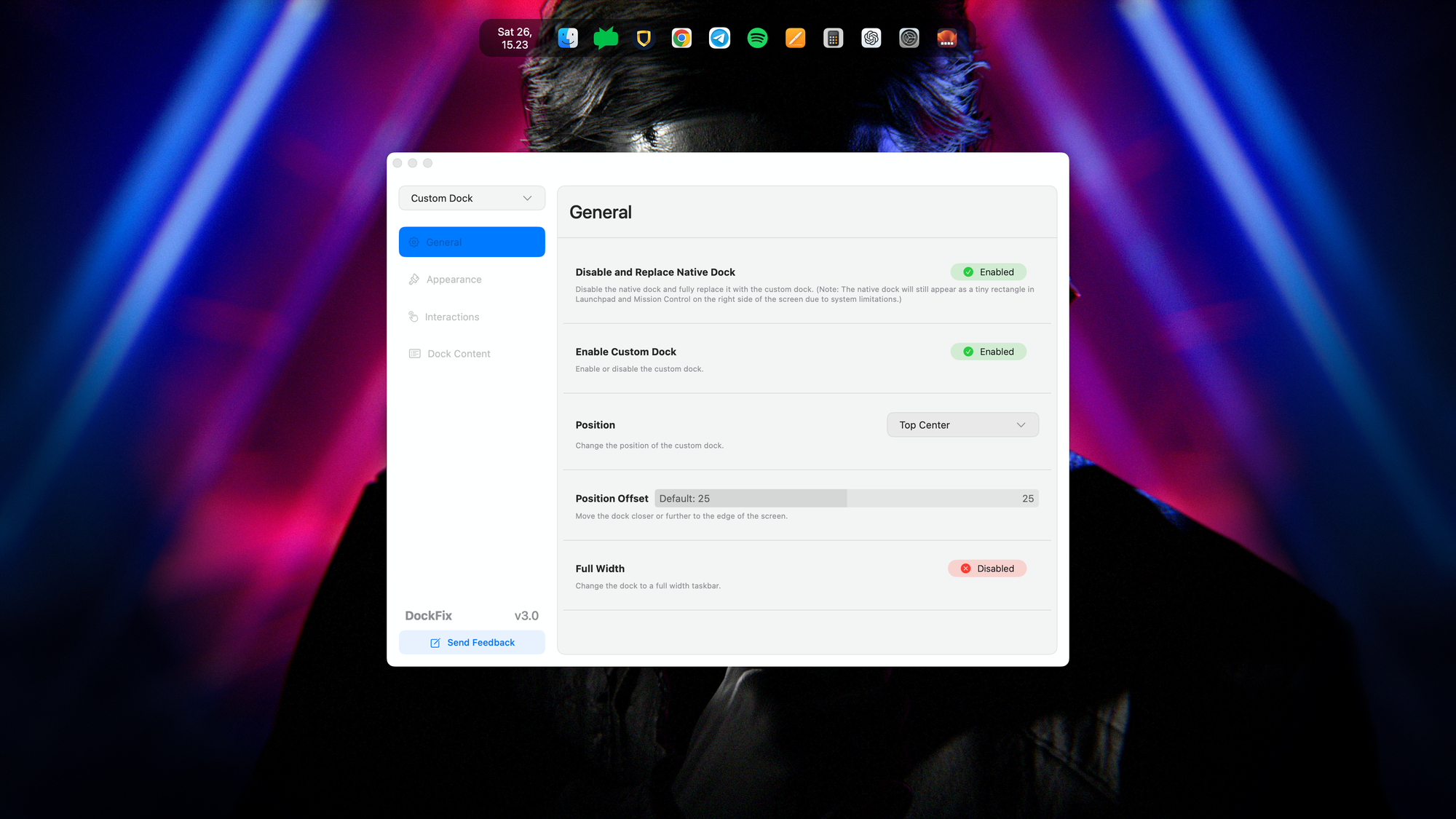Switch to the Interactions section
This screenshot has height=819, width=1456.
click(x=451, y=317)
